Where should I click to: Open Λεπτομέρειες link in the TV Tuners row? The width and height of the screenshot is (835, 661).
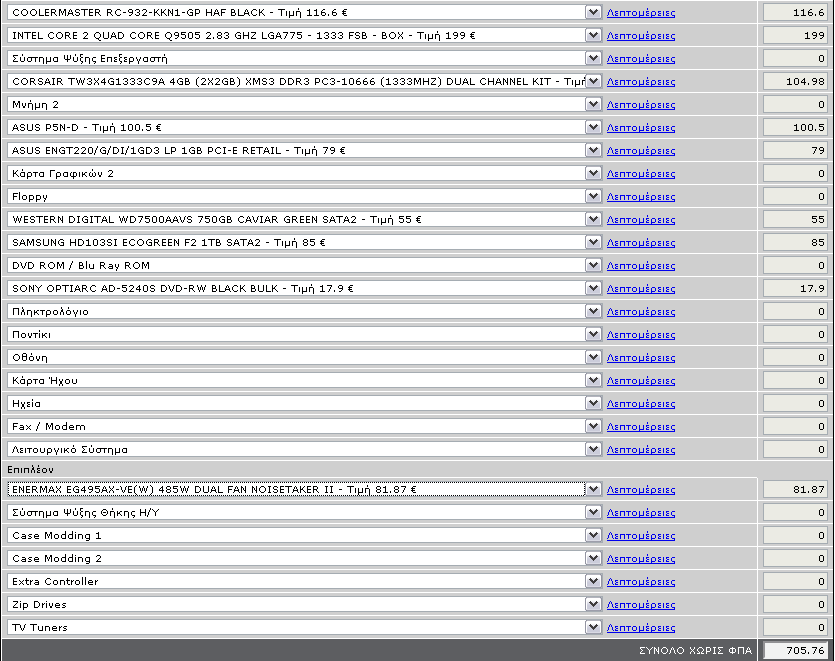point(641,627)
